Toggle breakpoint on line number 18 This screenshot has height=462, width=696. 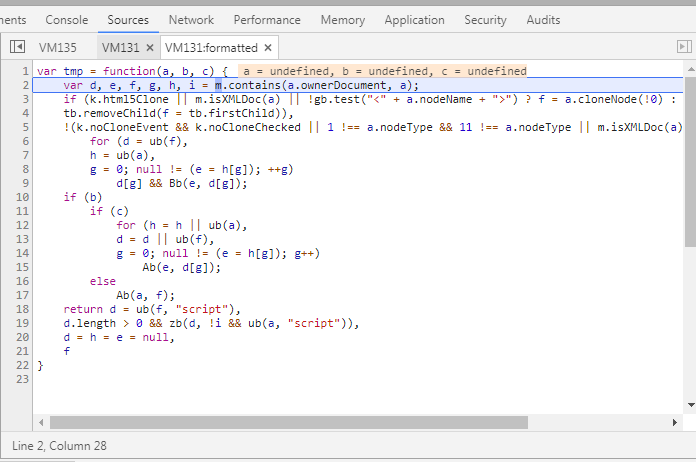[24, 309]
